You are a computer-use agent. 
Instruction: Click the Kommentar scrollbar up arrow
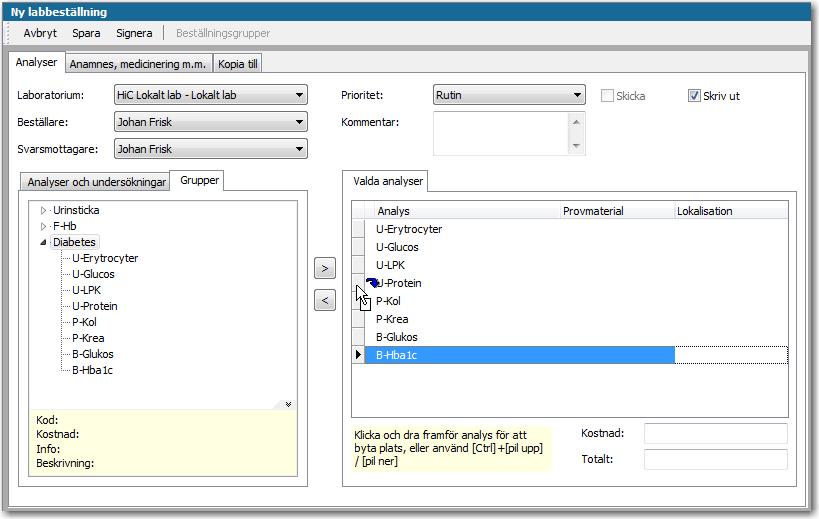pyautogui.click(x=576, y=122)
